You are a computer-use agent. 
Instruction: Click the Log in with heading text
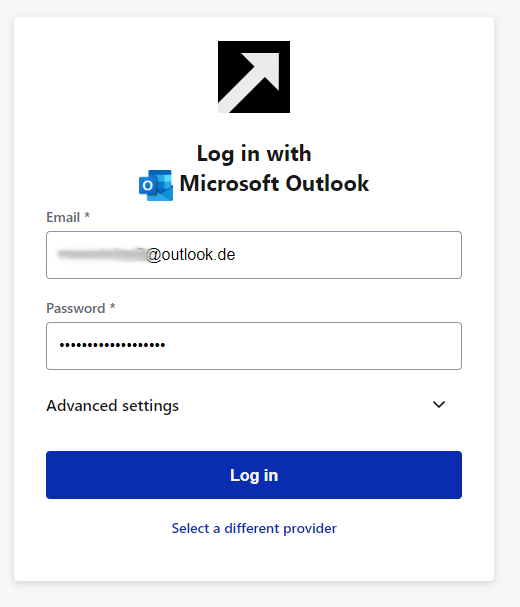[254, 153]
